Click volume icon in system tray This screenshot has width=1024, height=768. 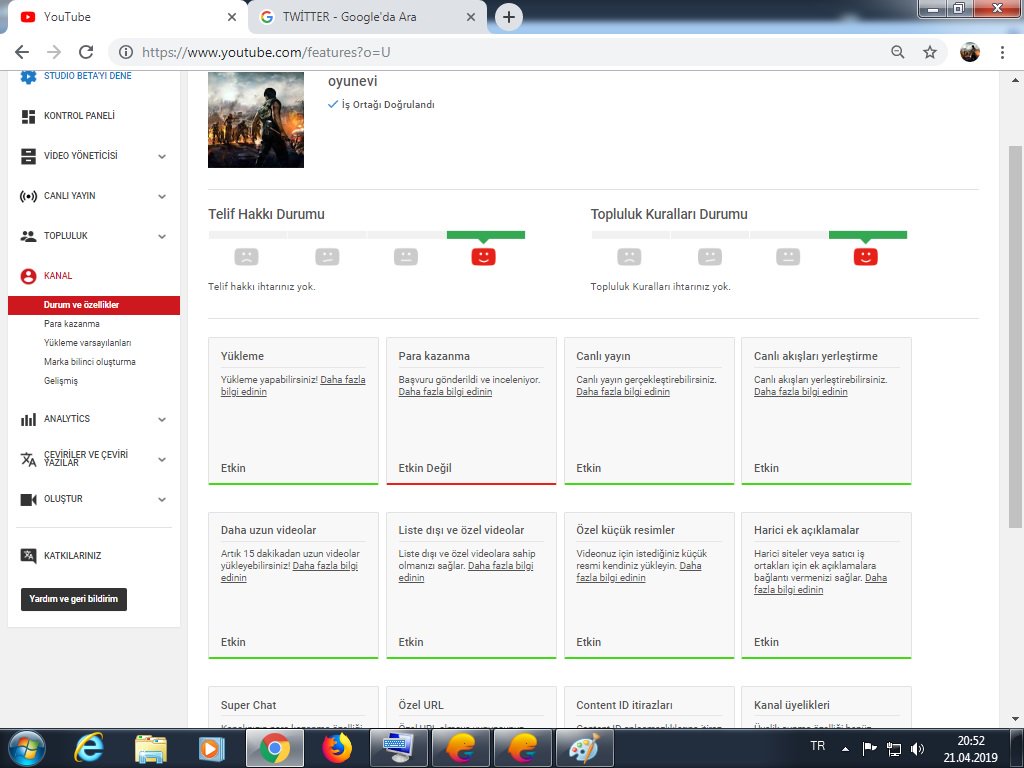coord(918,748)
